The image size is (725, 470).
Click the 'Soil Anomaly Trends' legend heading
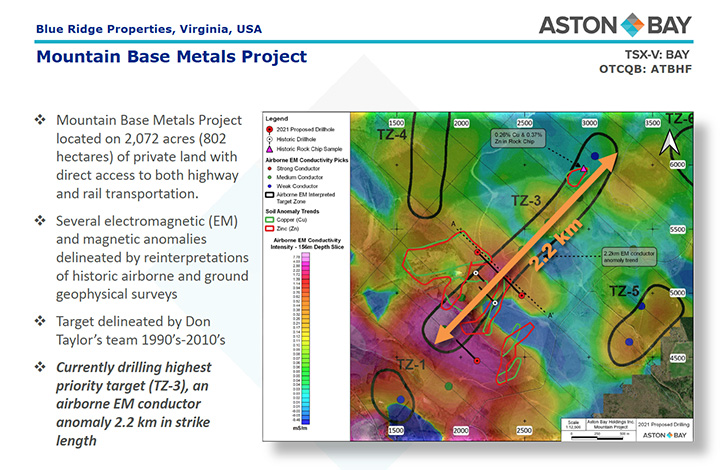tap(292, 211)
